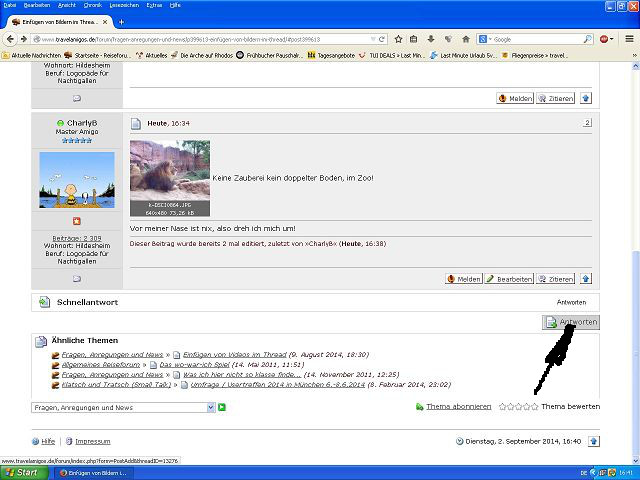The width and height of the screenshot is (640, 480).
Task: Click Melden on CharlyB's 16:34 post
Action: tap(463, 279)
